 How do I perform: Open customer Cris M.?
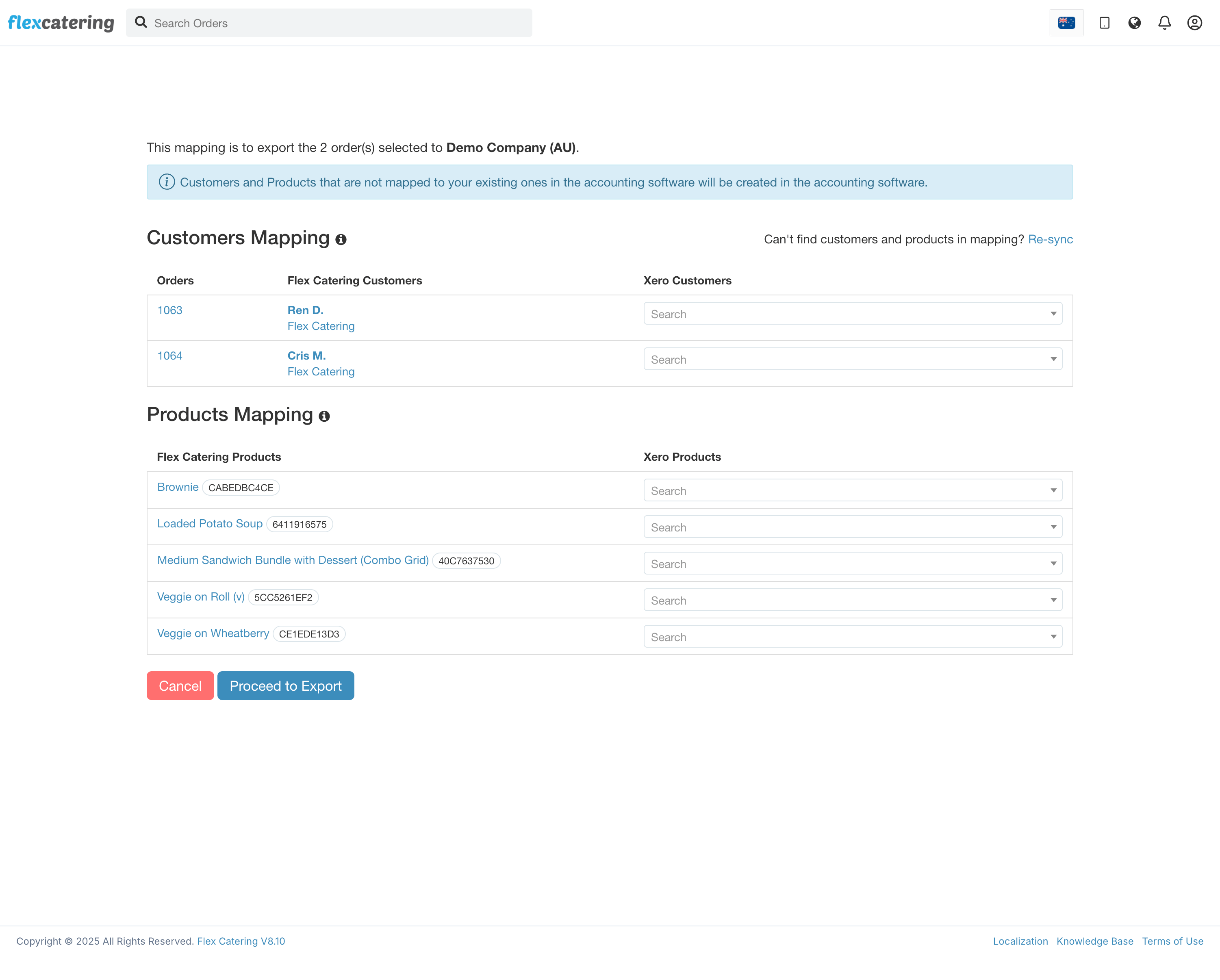[x=307, y=356]
